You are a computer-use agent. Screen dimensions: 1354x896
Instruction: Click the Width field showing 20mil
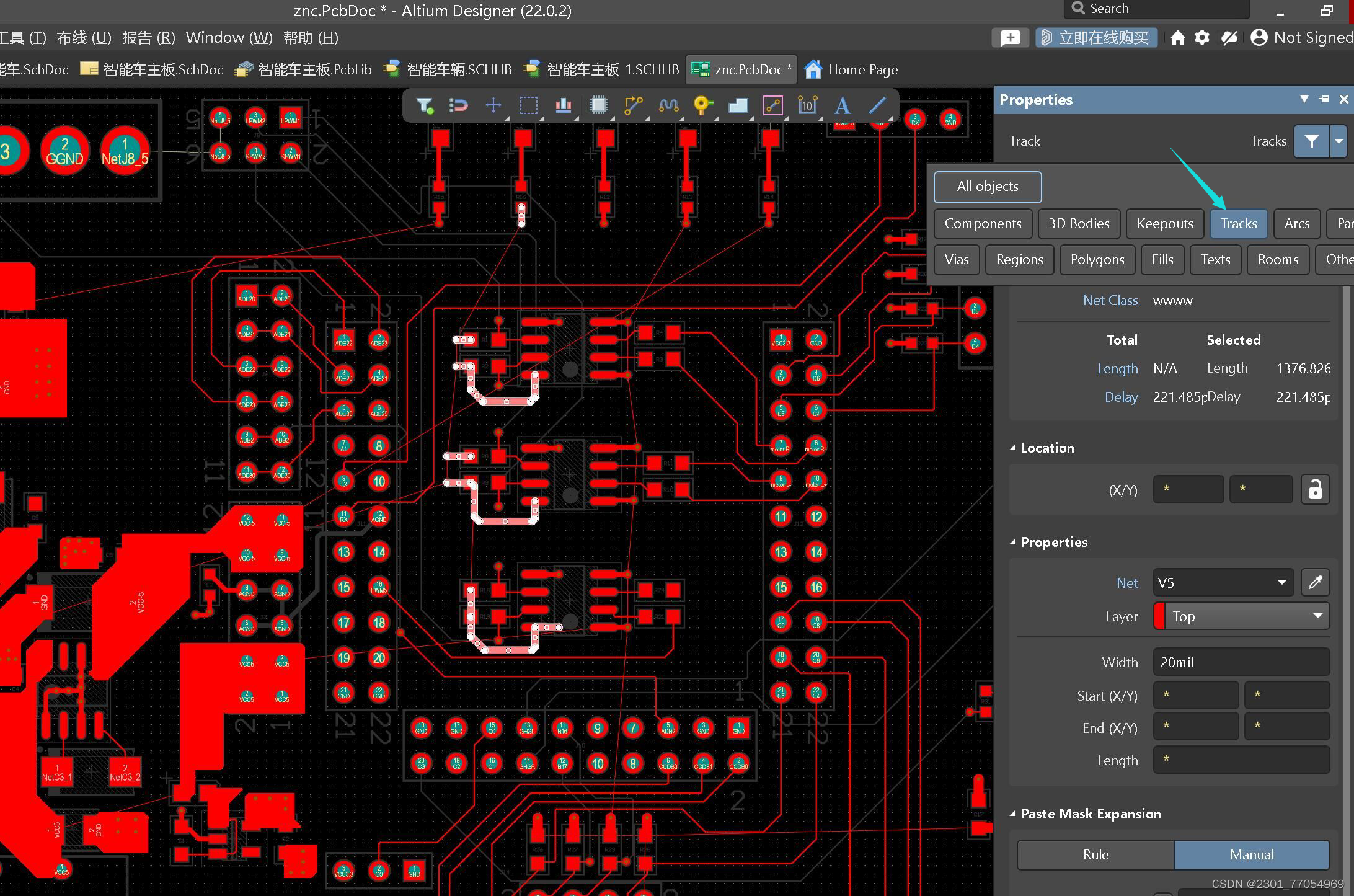(1241, 662)
